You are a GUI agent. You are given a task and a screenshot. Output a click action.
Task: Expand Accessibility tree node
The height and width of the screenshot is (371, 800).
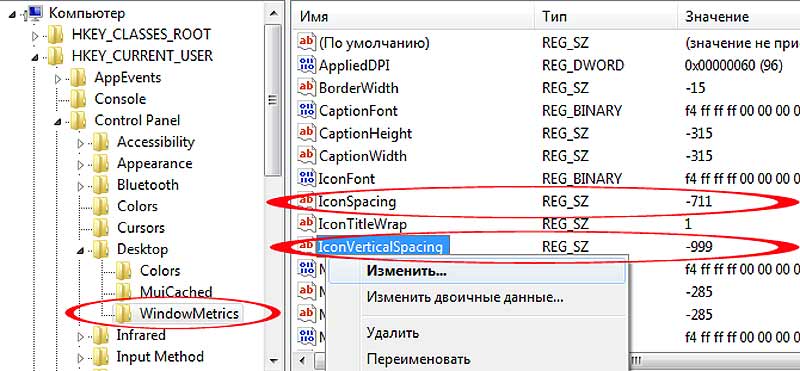click(81, 143)
